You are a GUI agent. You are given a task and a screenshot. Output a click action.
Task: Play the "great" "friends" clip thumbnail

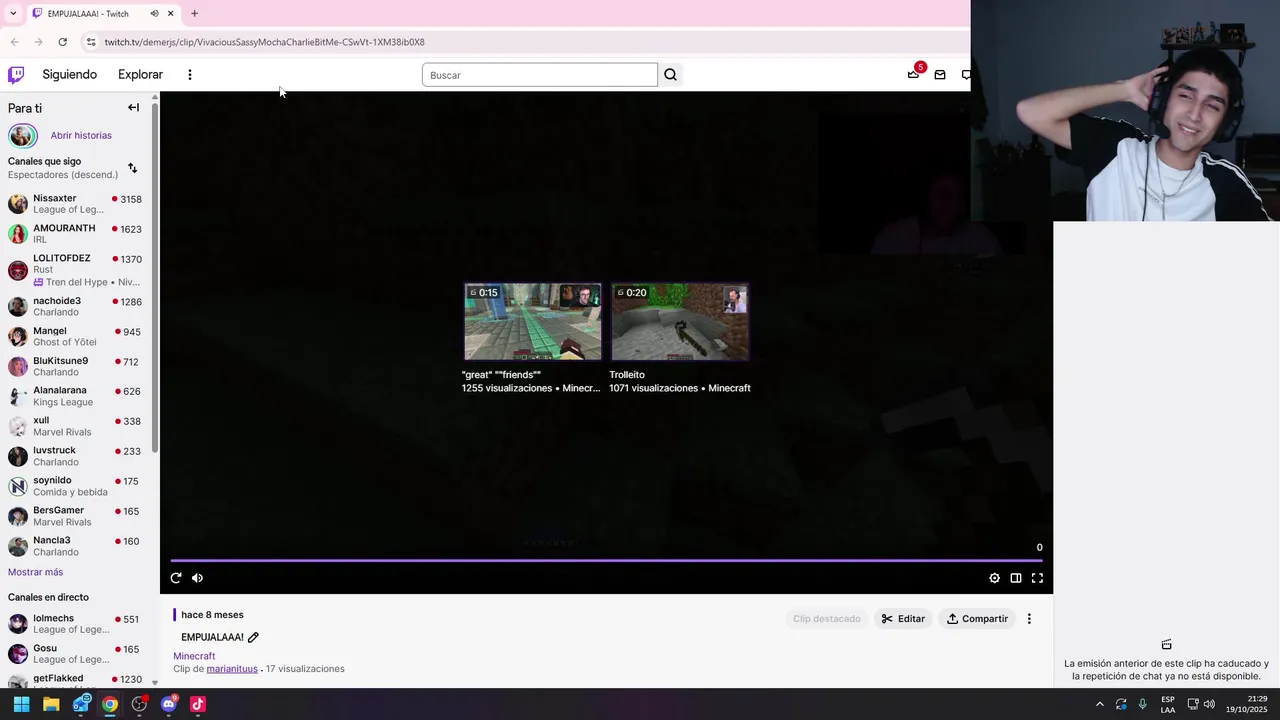tap(533, 321)
